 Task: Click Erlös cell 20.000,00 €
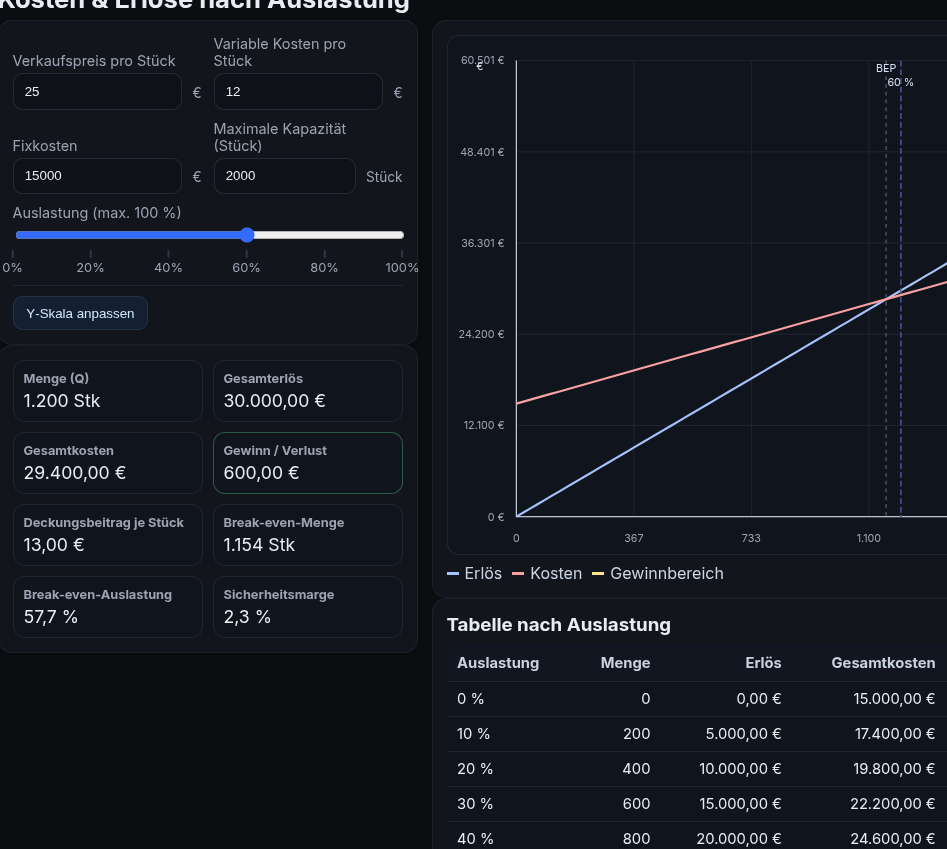739,839
